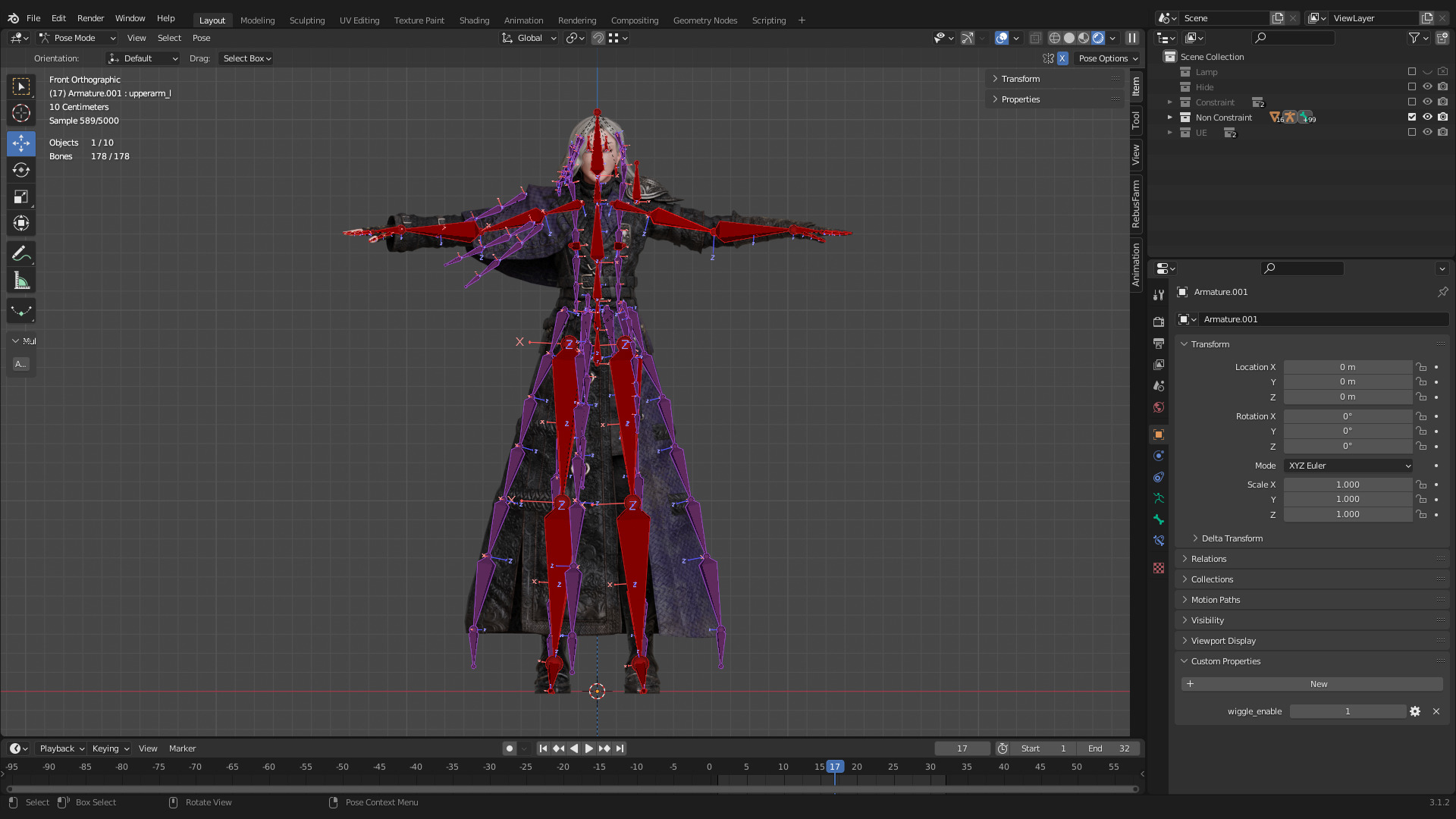Click the Scale X value field
The image size is (1456, 819).
click(x=1348, y=485)
